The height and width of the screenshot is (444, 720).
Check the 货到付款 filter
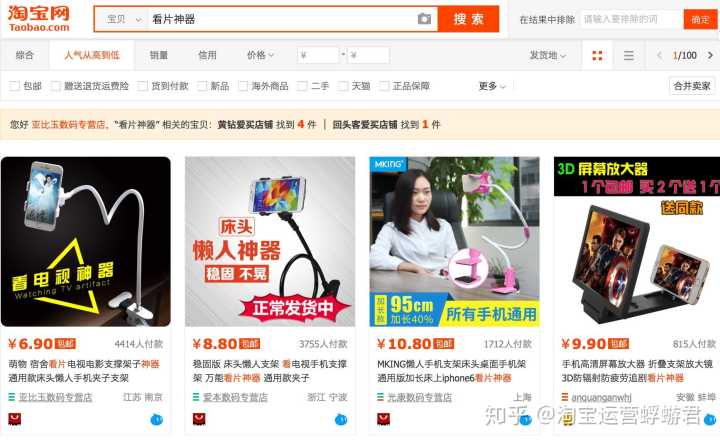coord(143,86)
